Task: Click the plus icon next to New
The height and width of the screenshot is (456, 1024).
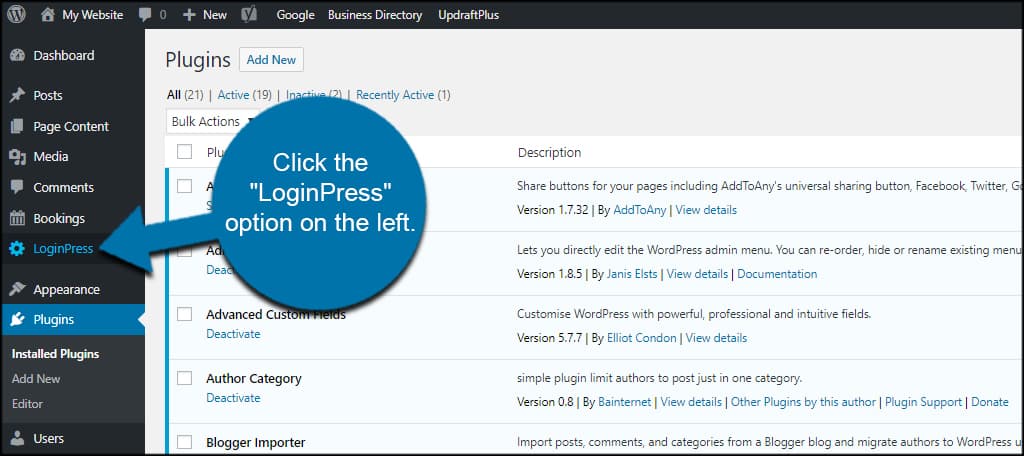Action: point(189,14)
